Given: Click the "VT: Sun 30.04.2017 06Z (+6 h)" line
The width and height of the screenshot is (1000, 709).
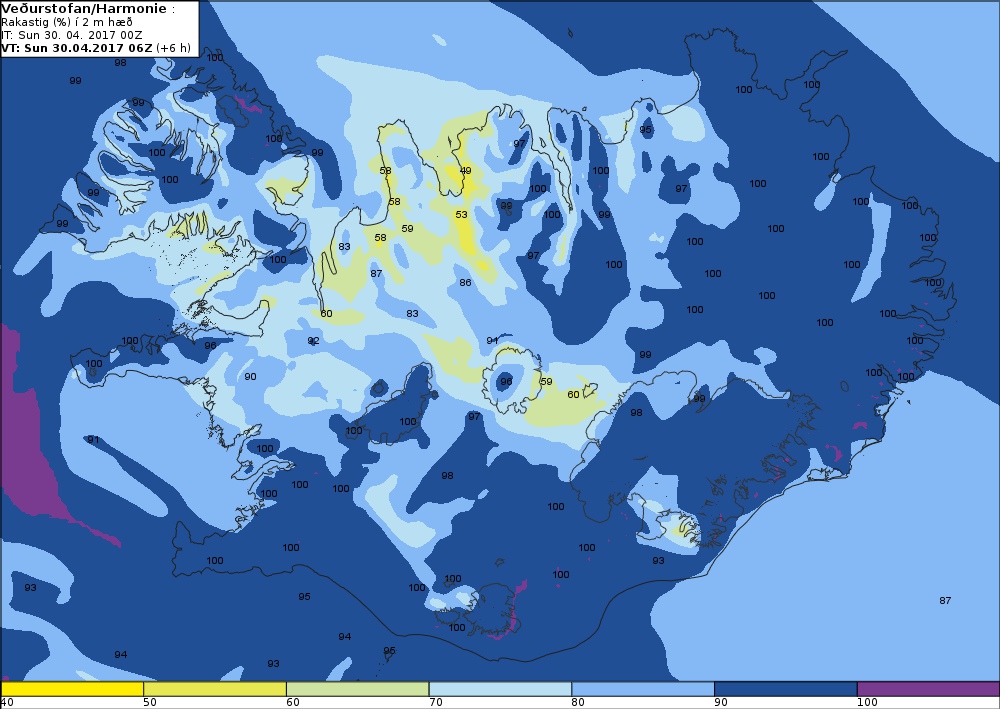Looking at the screenshot, I should pyautogui.click(x=96, y=48).
